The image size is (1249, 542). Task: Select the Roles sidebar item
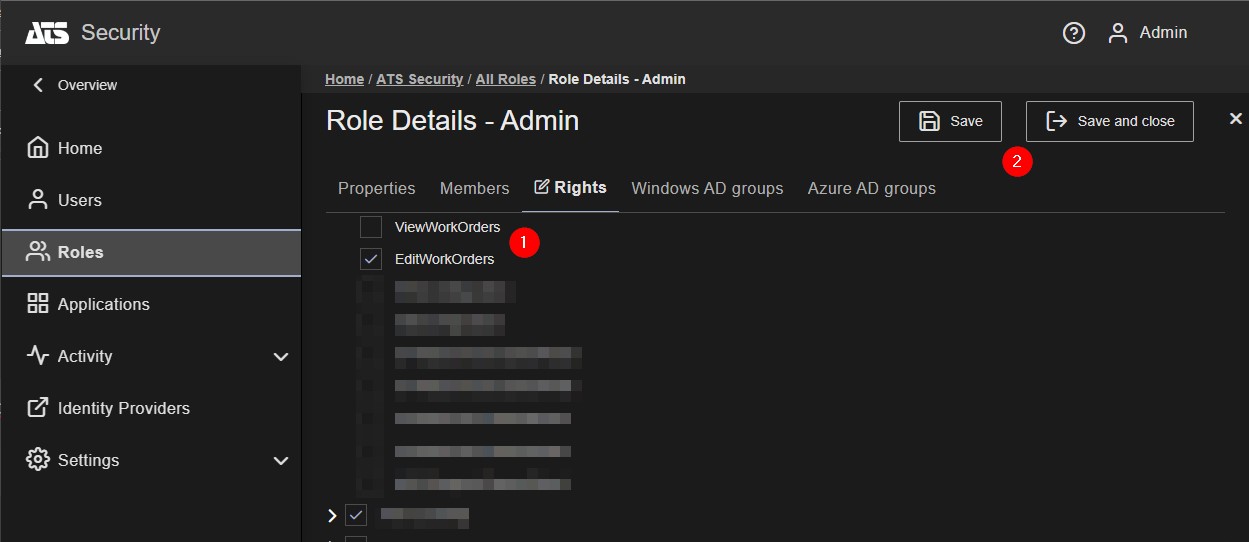tap(80, 252)
